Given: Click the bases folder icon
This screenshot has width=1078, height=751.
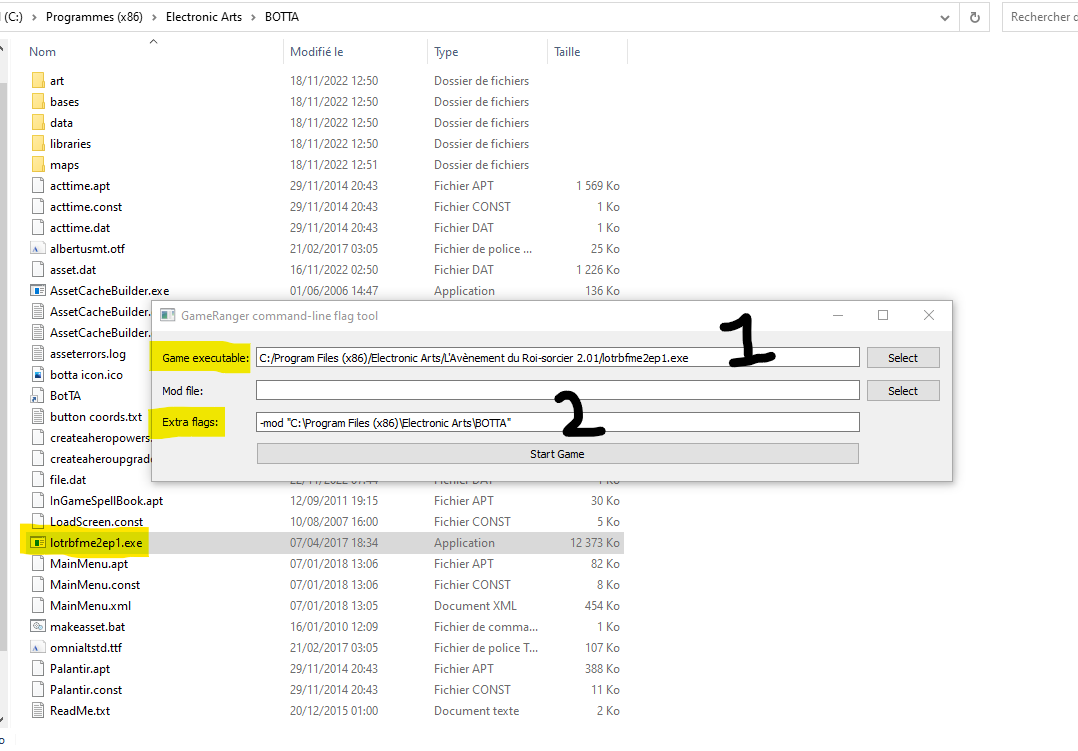Looking at the screenshot, I should (x=38, y=102).
